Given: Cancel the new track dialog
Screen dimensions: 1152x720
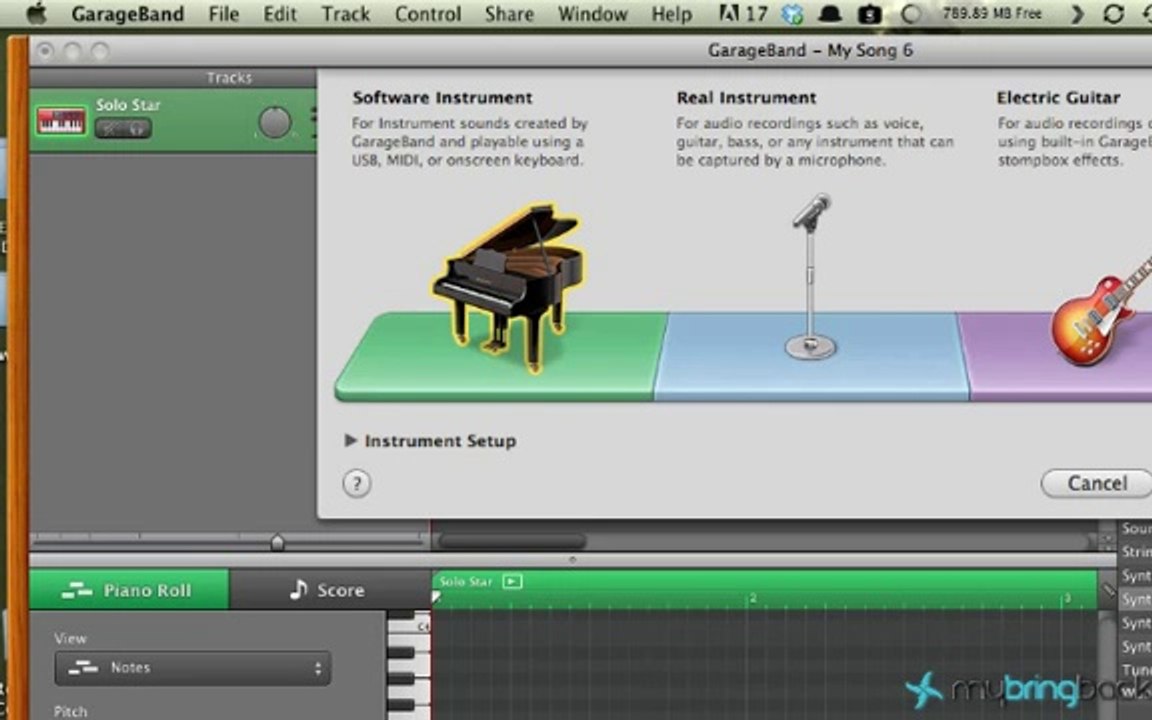Looking at the screenshot, I should (x=1096, y=483).
